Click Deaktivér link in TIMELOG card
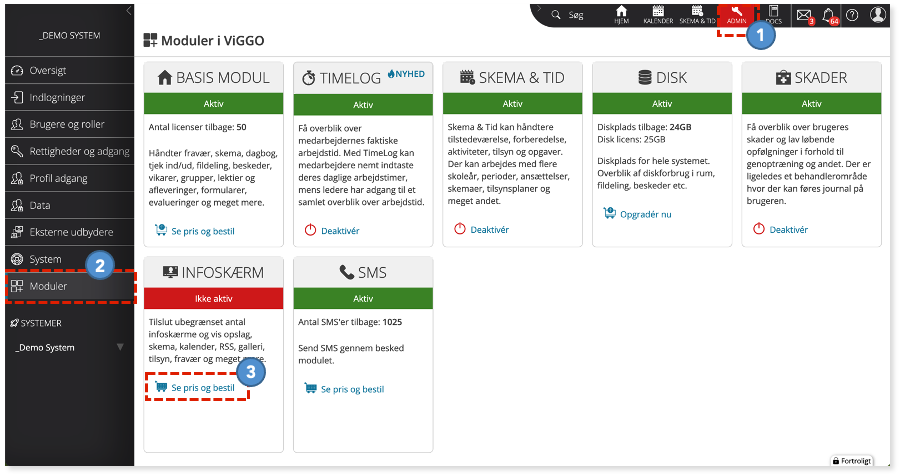Image resolution: width=900 pixels, height=474 pixels. [x=340, y=231]
